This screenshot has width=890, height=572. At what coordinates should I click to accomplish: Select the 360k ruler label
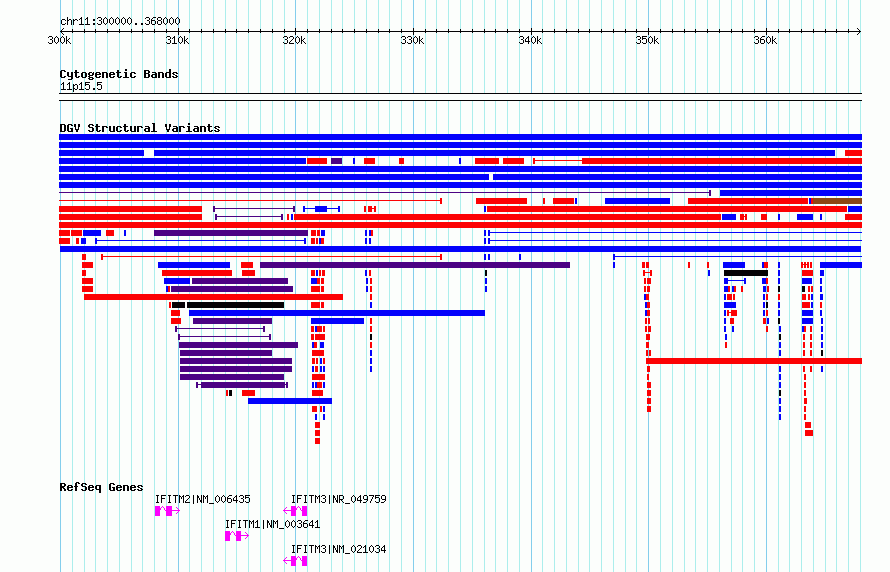pos(765,41)
